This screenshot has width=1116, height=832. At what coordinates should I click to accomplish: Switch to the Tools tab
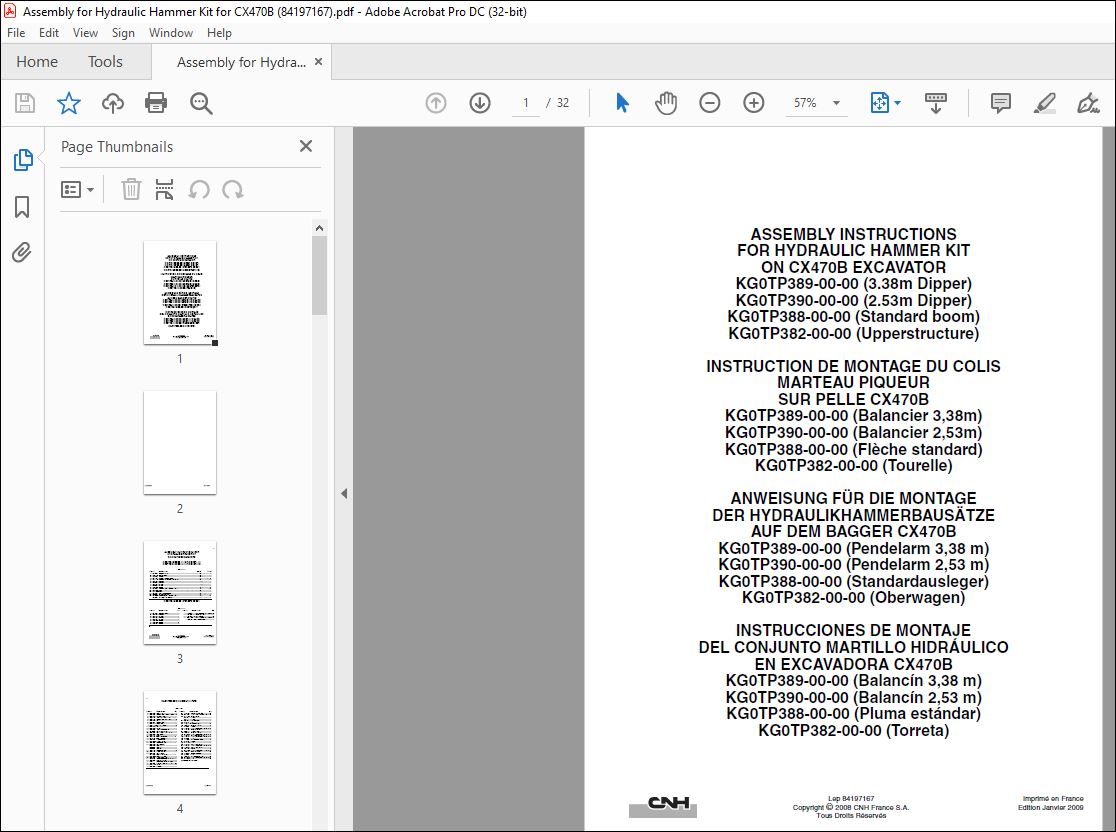pyautogui.click(x=105, y=62)
